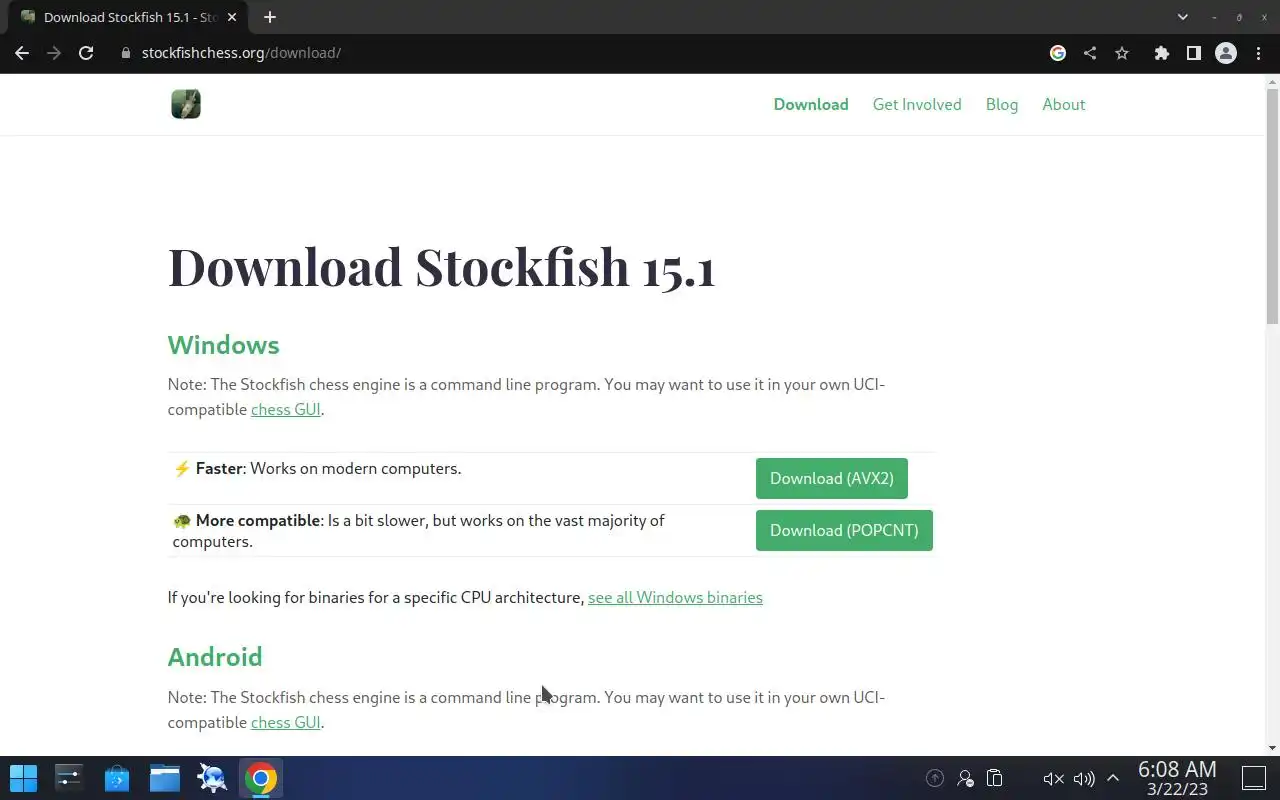
Task: Open the Get Involved nav item
Action: pos(917,104)
